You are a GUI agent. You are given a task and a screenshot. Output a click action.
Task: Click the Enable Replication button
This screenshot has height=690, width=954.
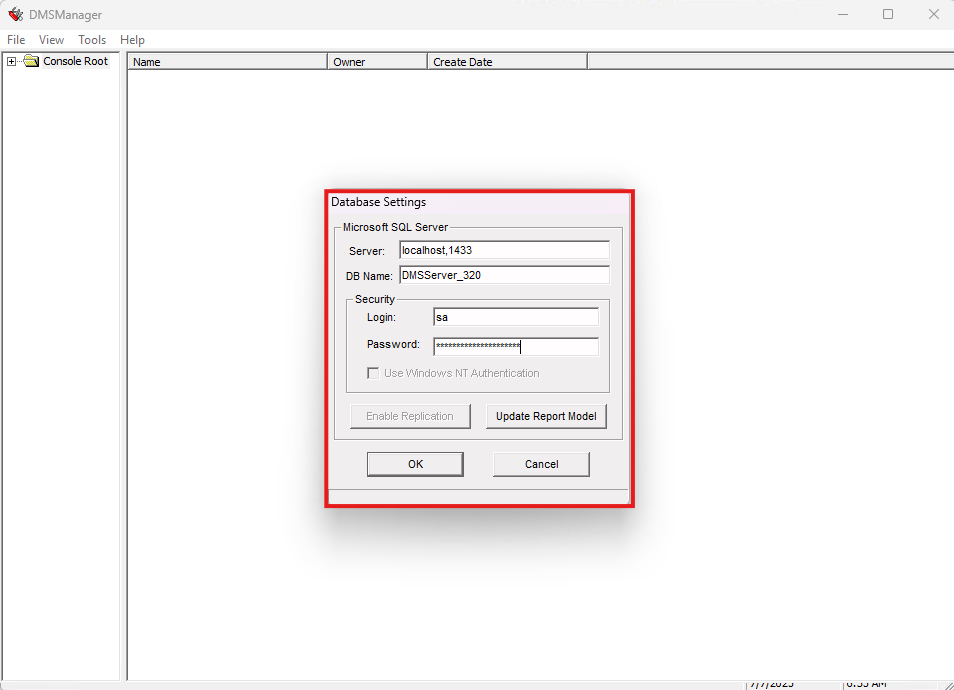pos(410,416)
